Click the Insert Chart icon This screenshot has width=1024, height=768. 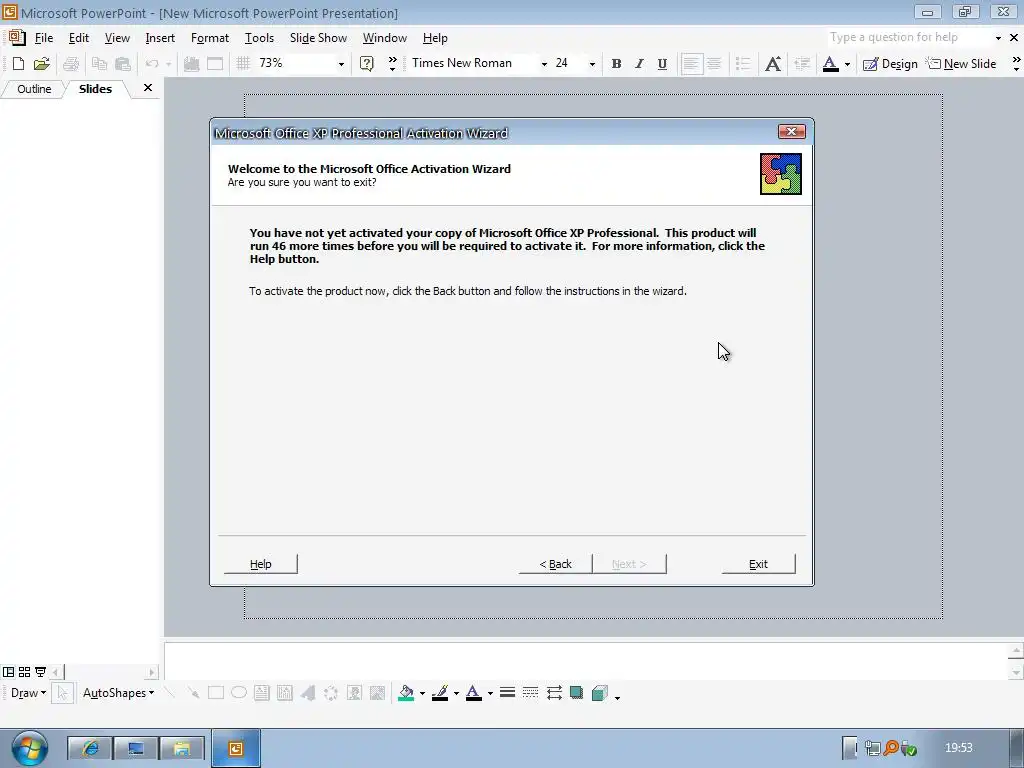pos(191,63)
